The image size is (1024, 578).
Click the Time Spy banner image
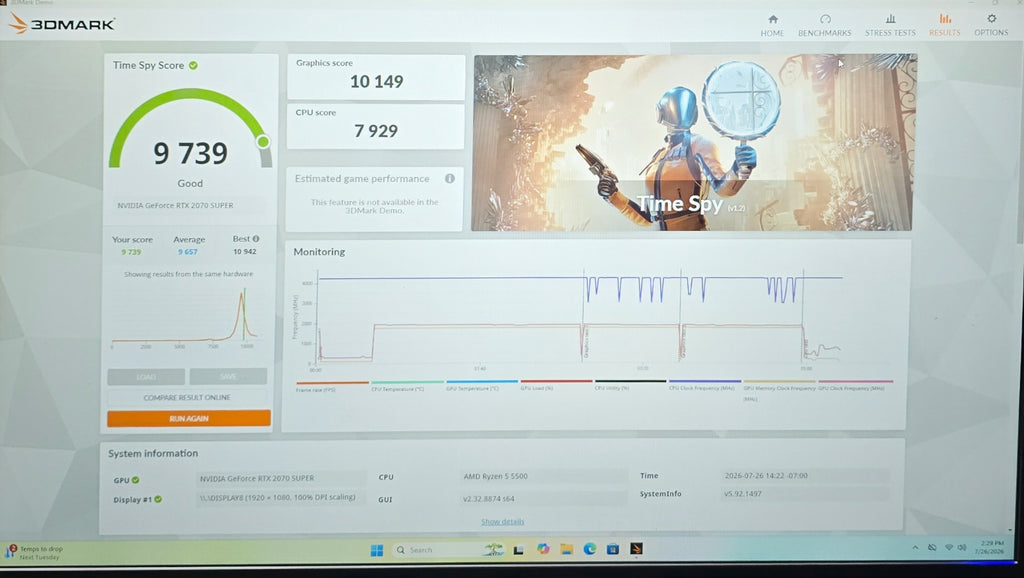click(693, 142)
